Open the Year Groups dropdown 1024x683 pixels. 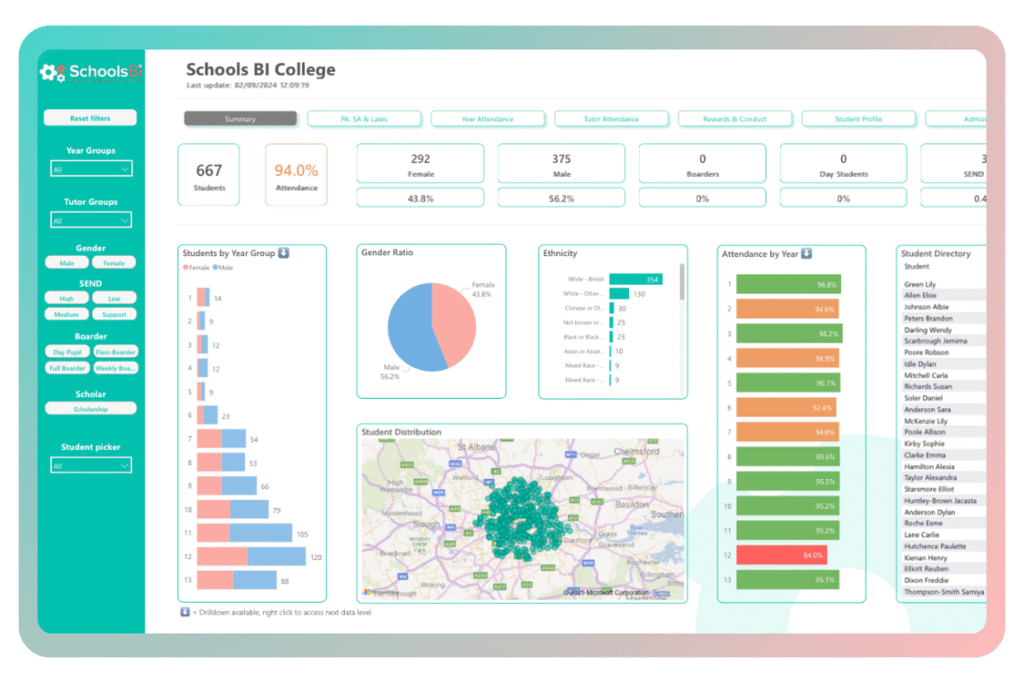(90, 170)
